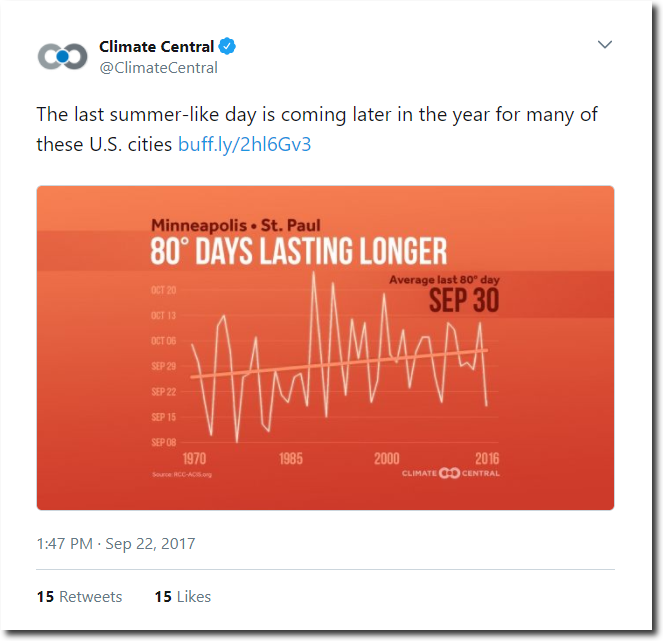Open the @ClimateCentral handle
This screenshot has height=641, width=663.
(x=159, y=68)
